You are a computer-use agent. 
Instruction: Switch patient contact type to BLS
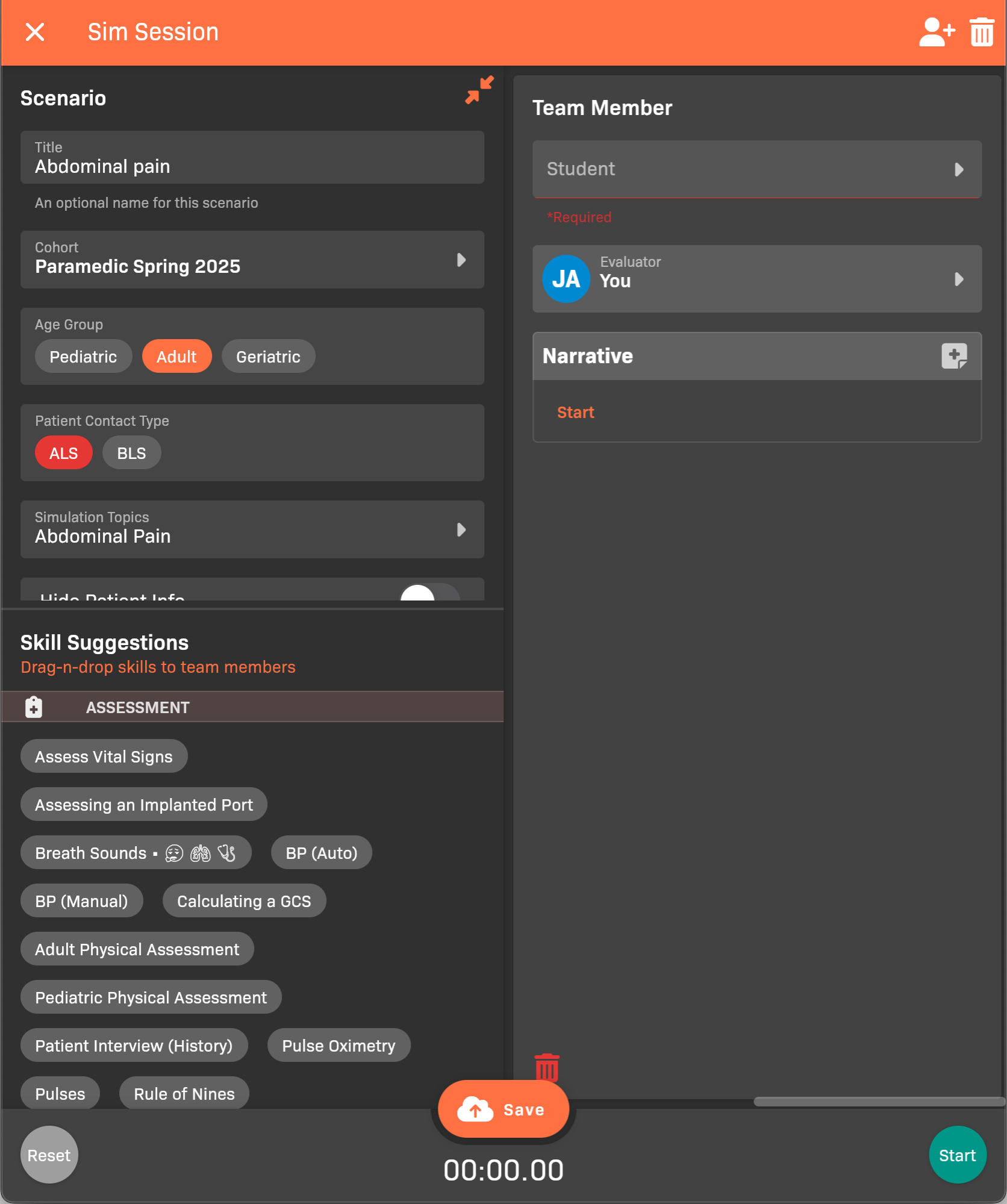(131, 453)
